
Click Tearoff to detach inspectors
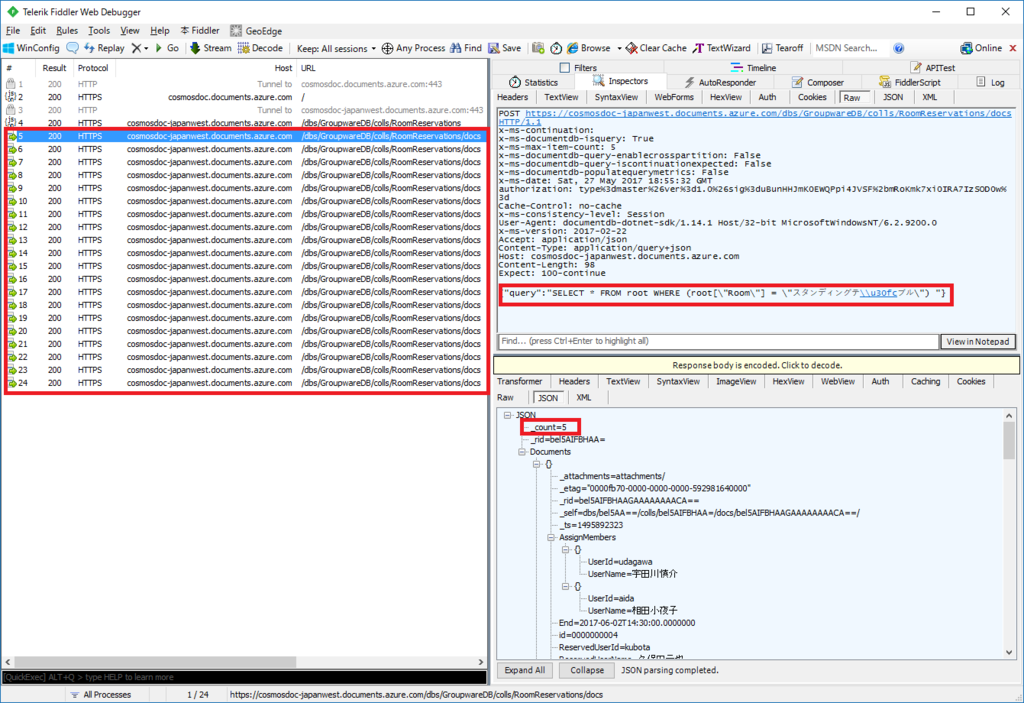[x=782, y=48]
